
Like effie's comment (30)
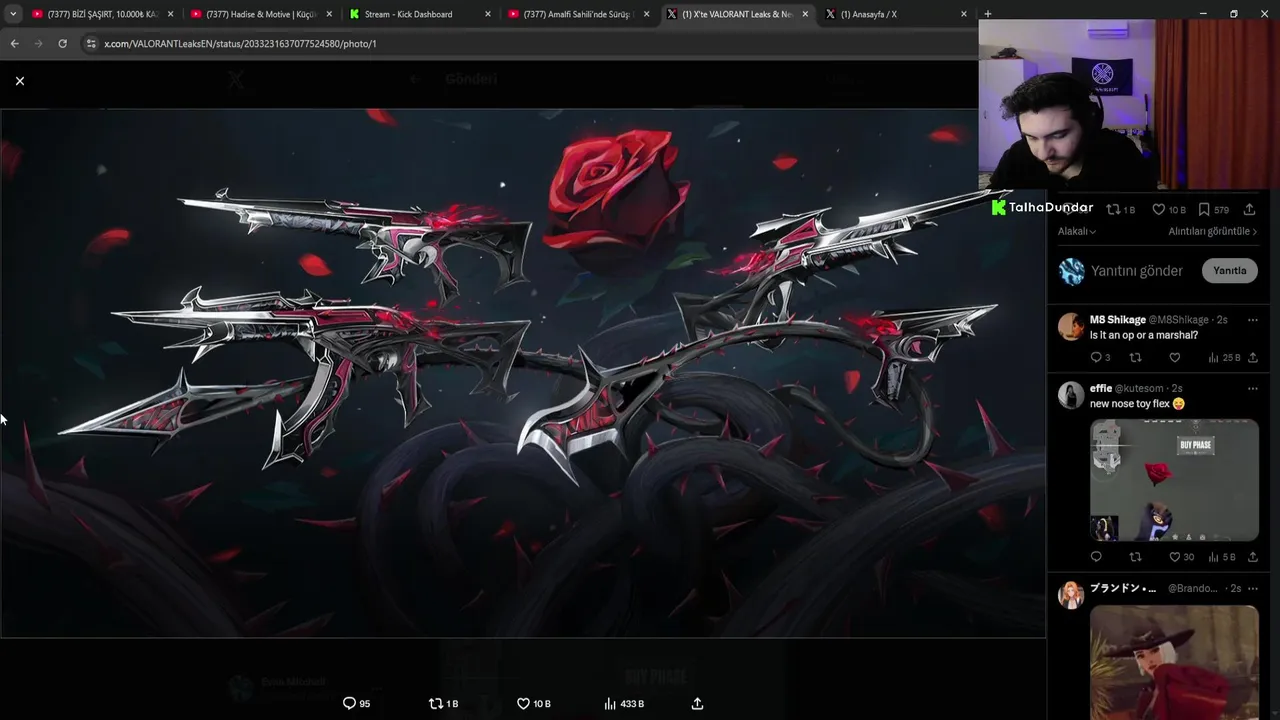click(x=1181, y=557)
